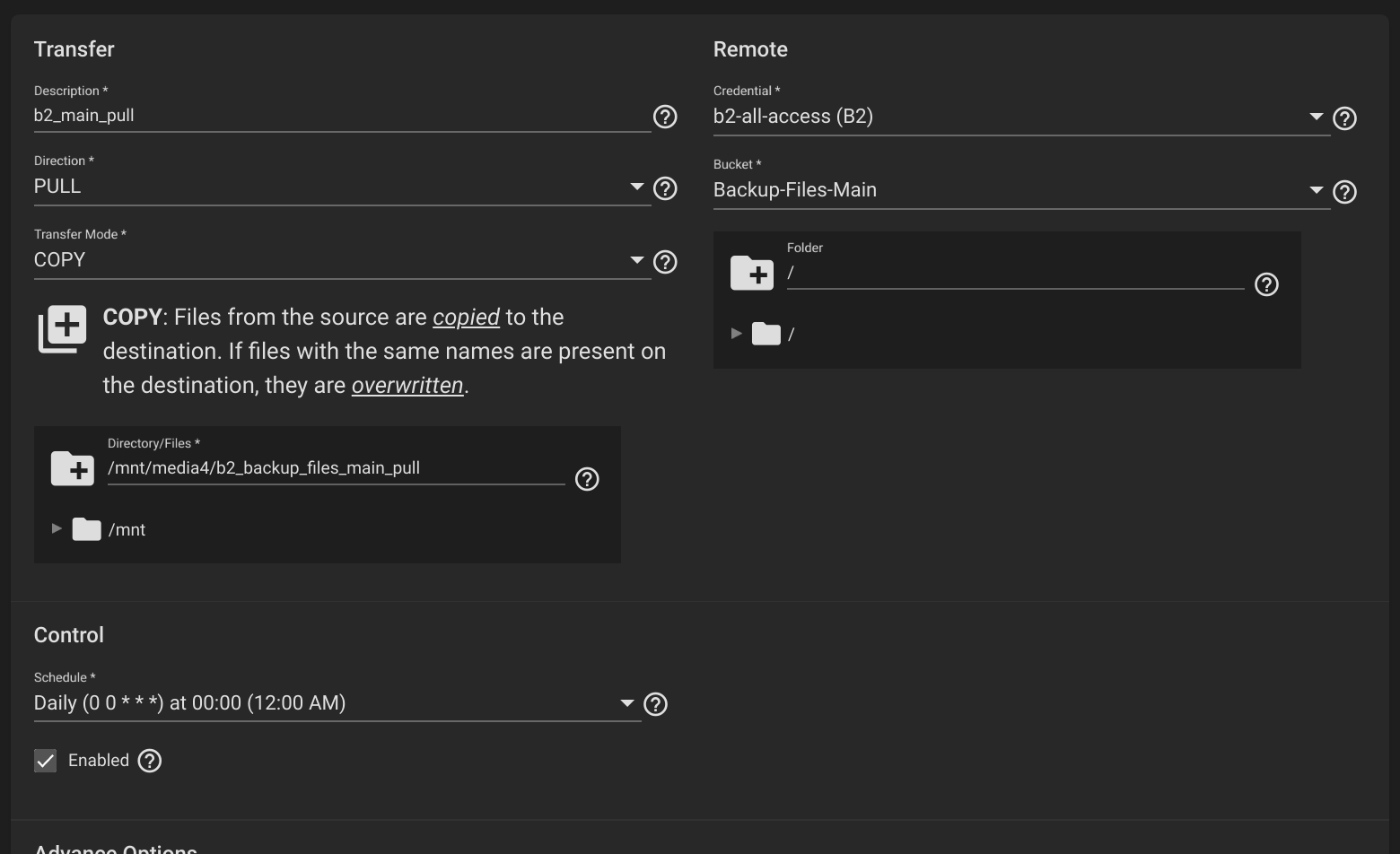Click the Transfer section heading
Viewport: 1400px width, 854px height.
74,49
